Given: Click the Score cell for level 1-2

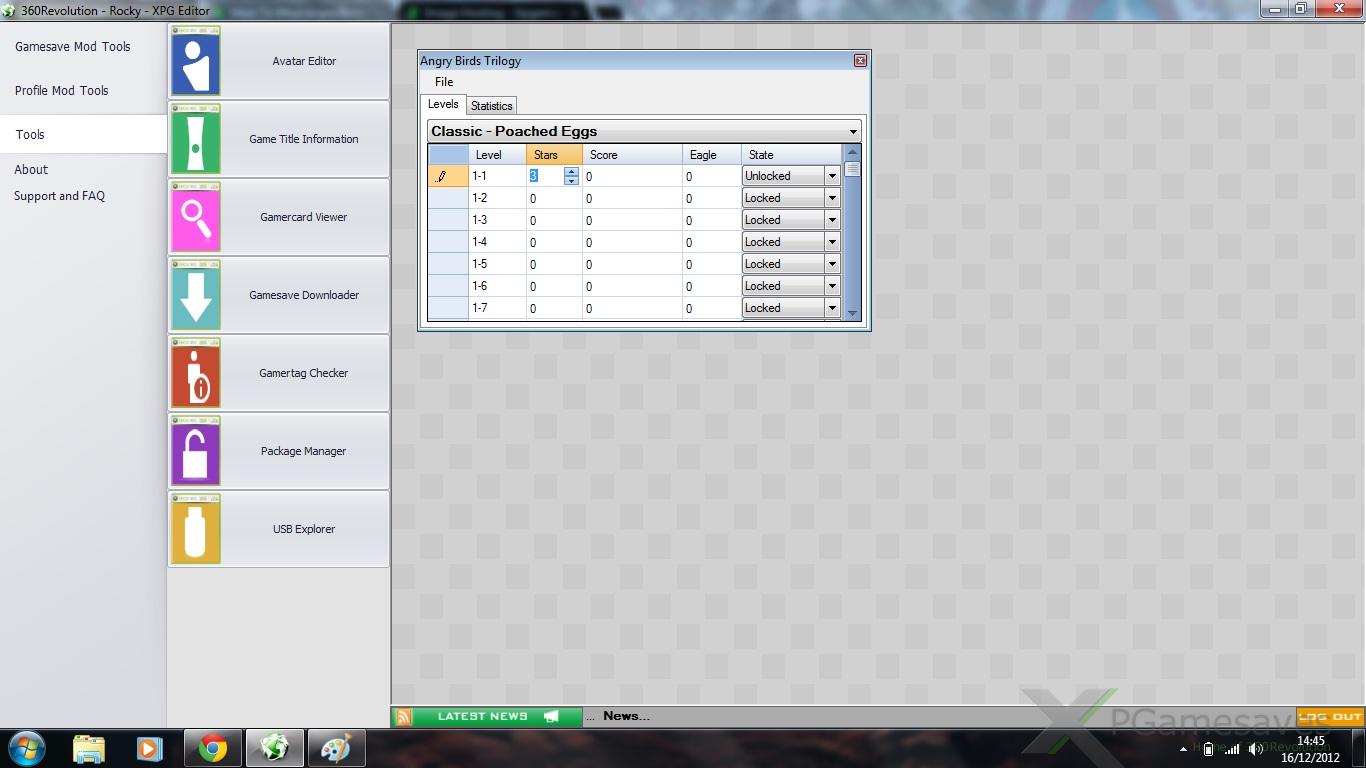Looking at the screenshot, I should click(x=630, y=199).
